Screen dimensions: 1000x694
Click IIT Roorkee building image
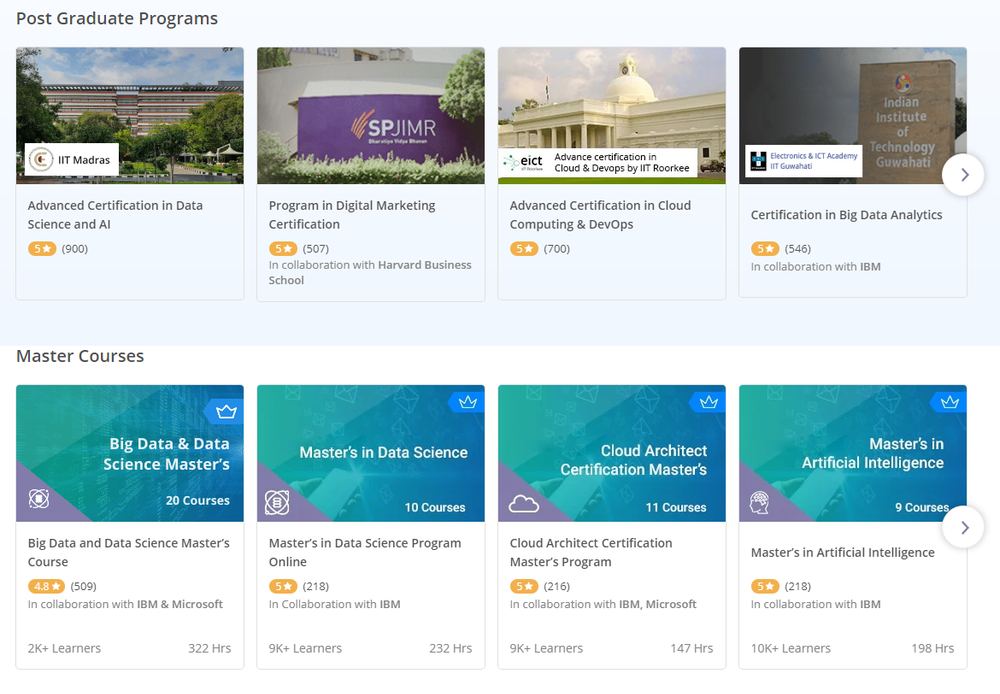612,115
